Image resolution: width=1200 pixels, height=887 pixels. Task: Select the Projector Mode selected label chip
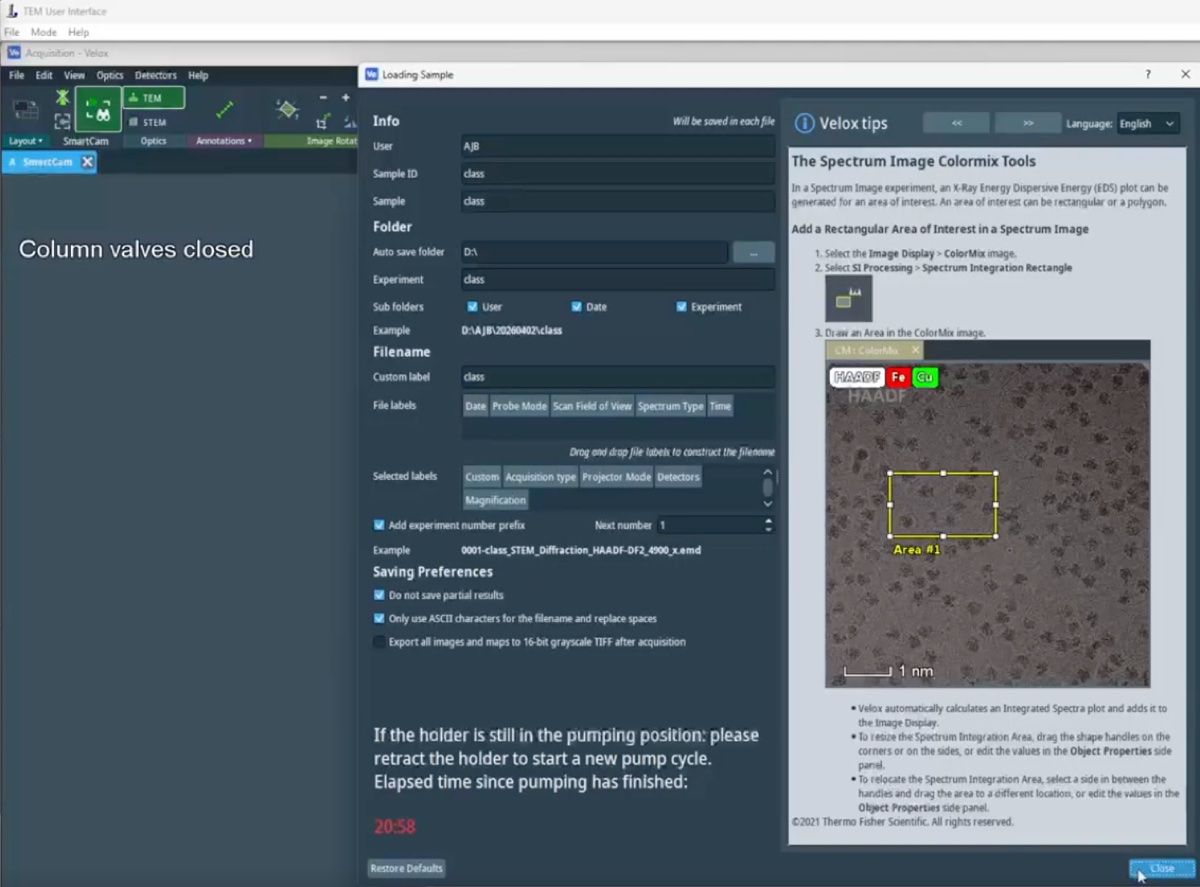[616, 477]
